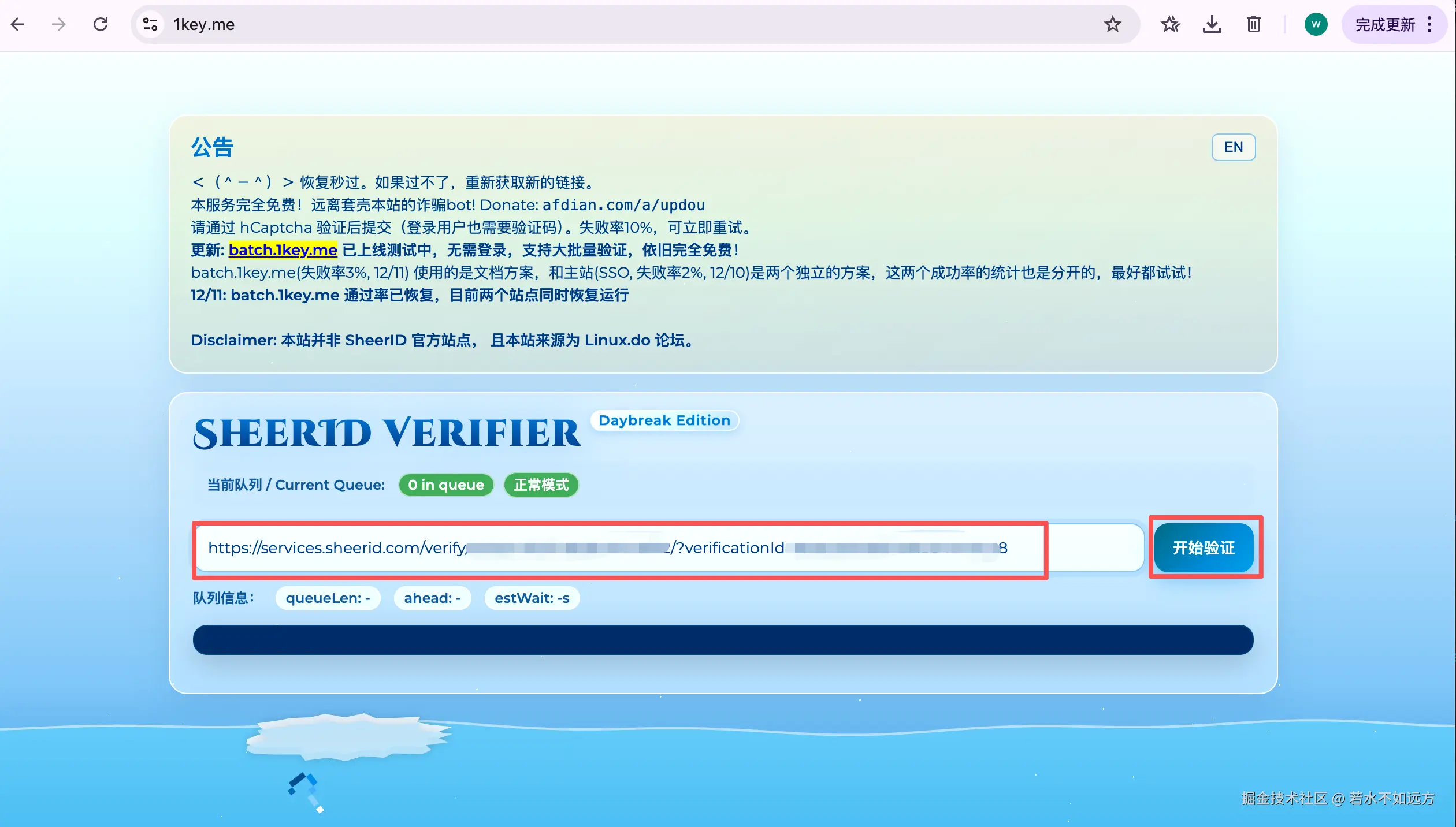Click the 正常模式 mode badge

click(x=541, y=485)
